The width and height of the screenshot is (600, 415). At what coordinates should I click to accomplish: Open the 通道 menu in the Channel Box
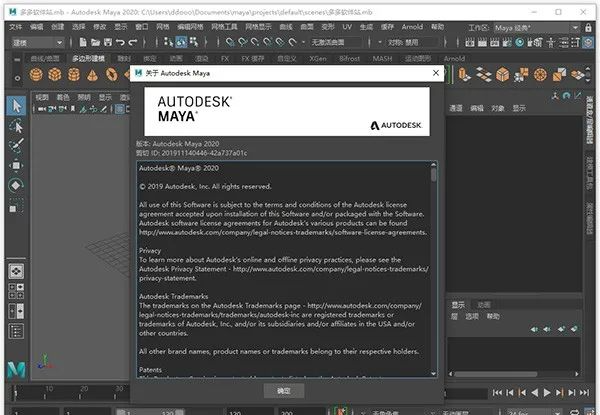coord(455,108)
